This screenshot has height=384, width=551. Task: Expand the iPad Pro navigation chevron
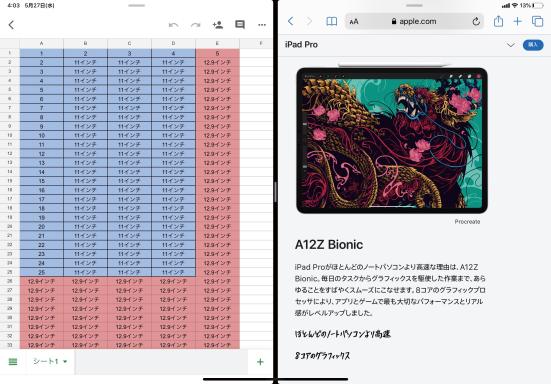pos(511,45)
